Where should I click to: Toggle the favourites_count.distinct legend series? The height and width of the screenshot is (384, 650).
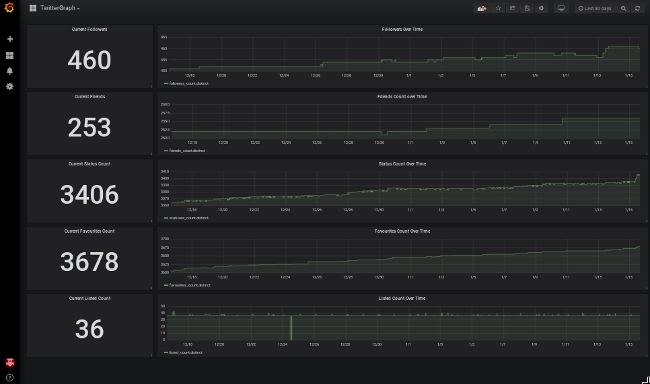pos(190,285)
